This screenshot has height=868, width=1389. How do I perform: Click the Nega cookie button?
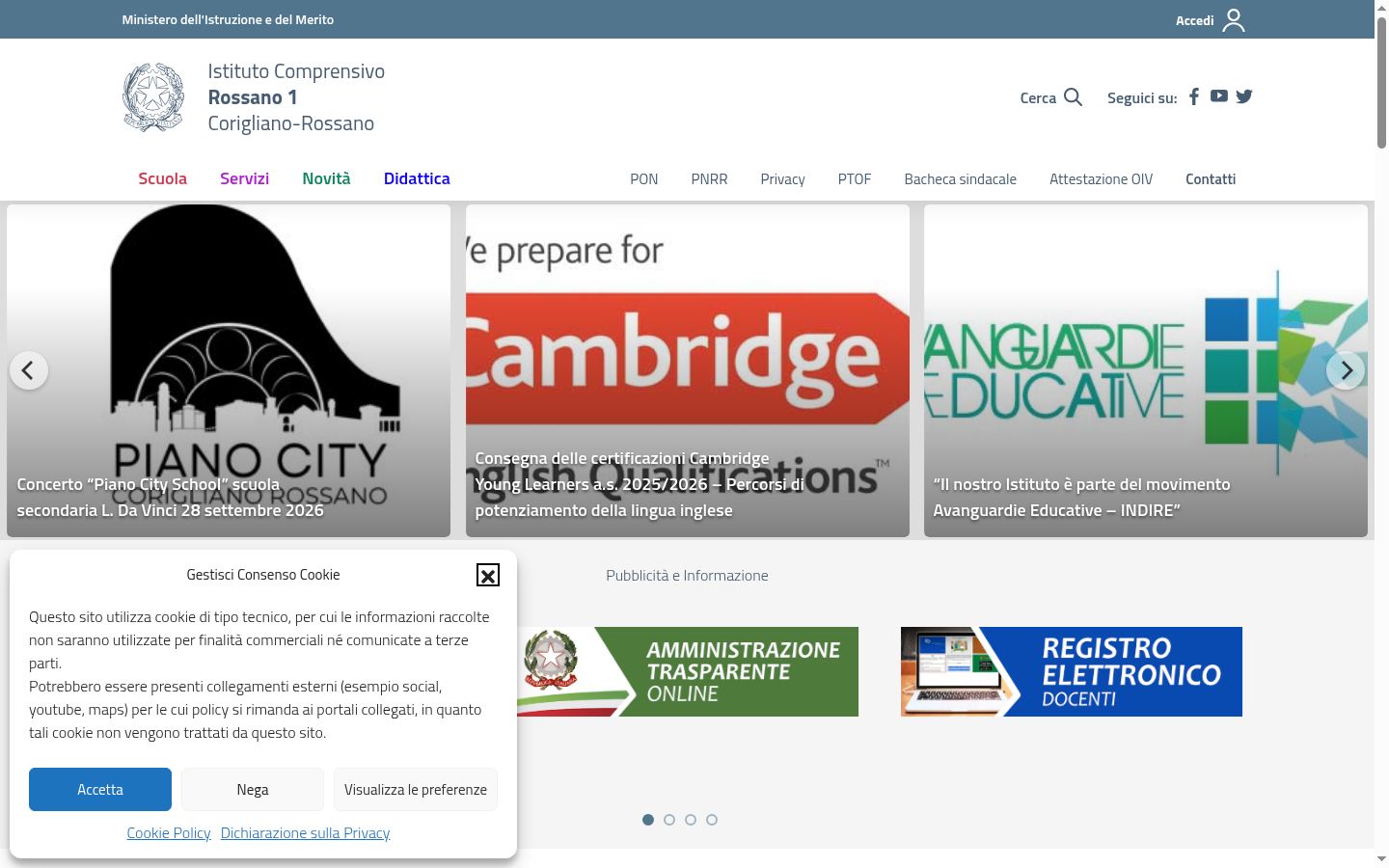pyautogui.click(x=253, y=789)
